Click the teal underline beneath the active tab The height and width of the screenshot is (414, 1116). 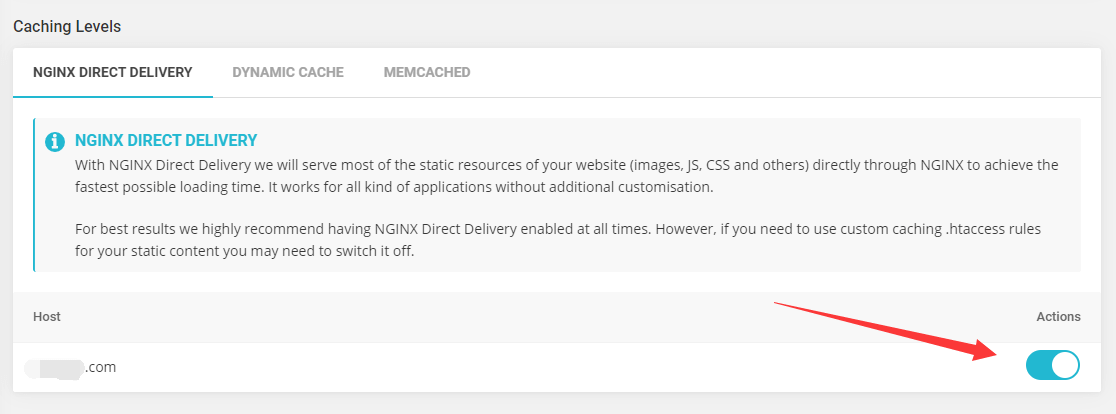112,96
